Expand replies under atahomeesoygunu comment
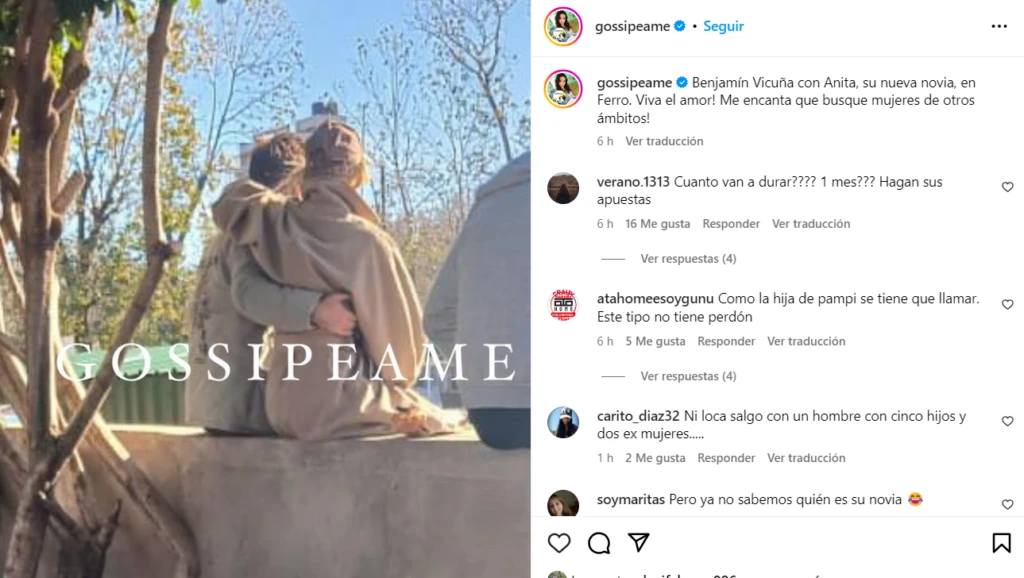 pos(688,376)
